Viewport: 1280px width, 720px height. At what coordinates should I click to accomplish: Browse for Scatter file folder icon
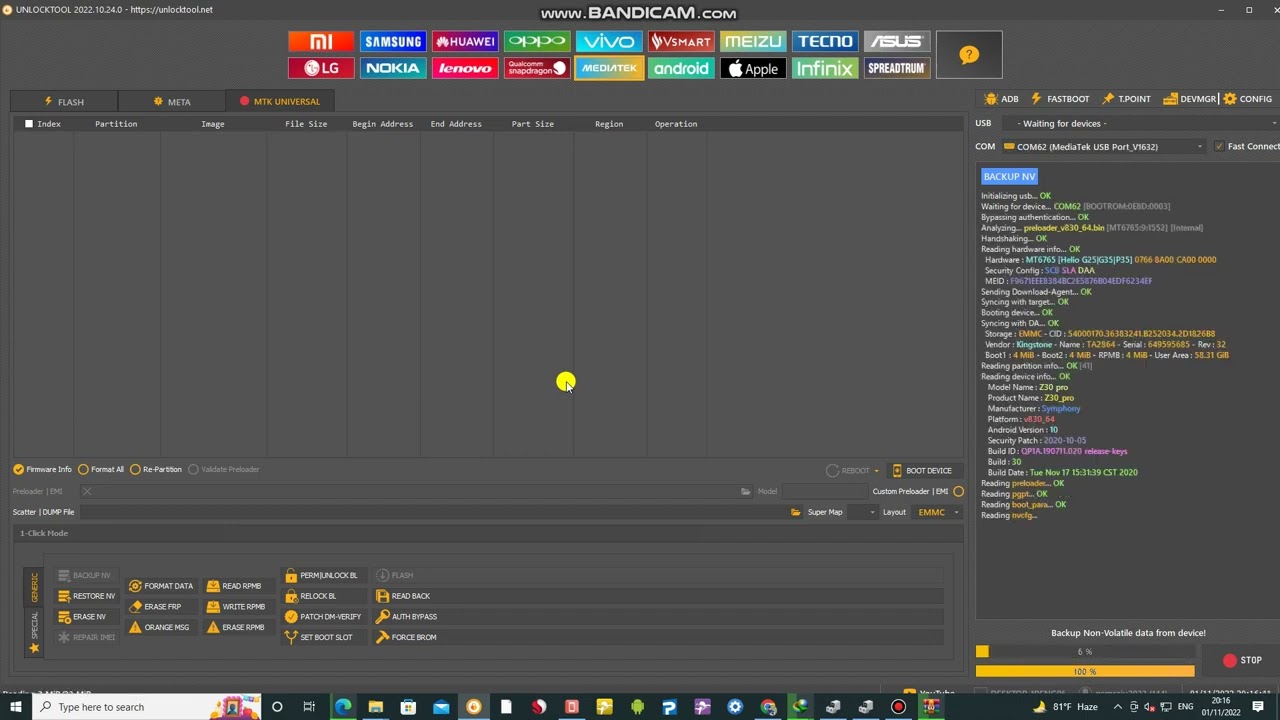[x=796, y=512]
